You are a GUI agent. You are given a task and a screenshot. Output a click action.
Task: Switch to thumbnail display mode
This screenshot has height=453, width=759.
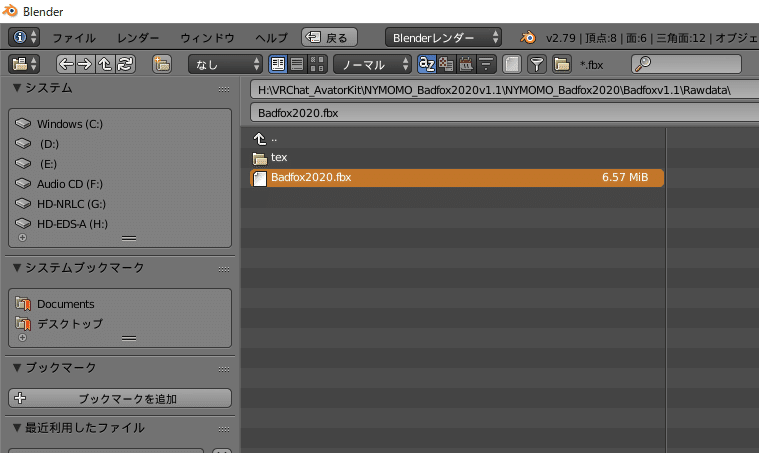pos(317,64)
